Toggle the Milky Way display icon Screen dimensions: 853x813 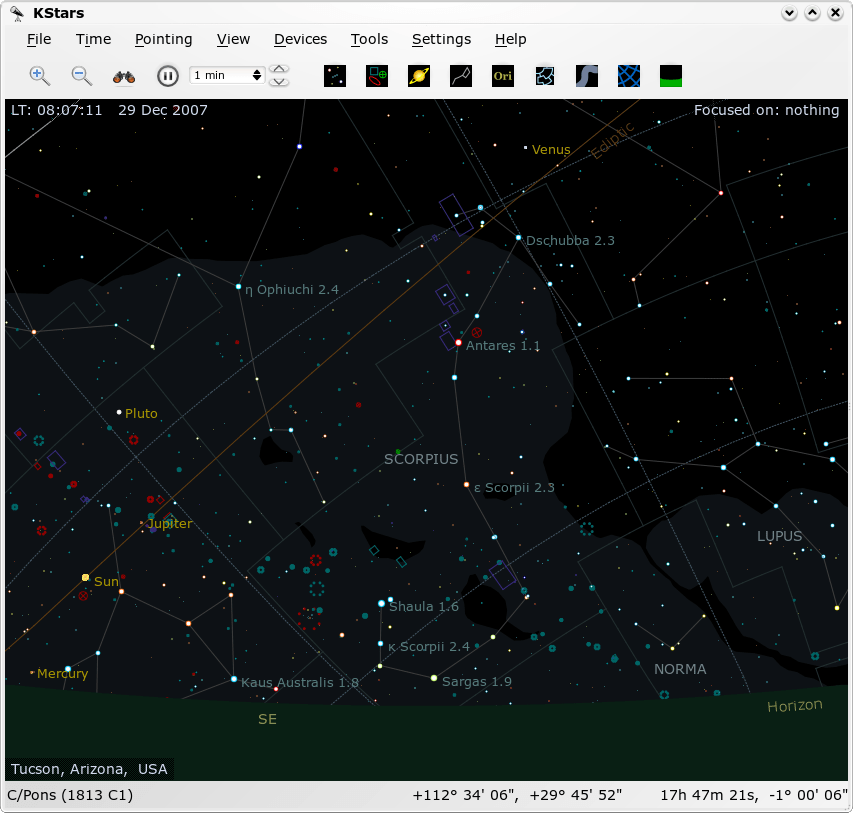587,76
